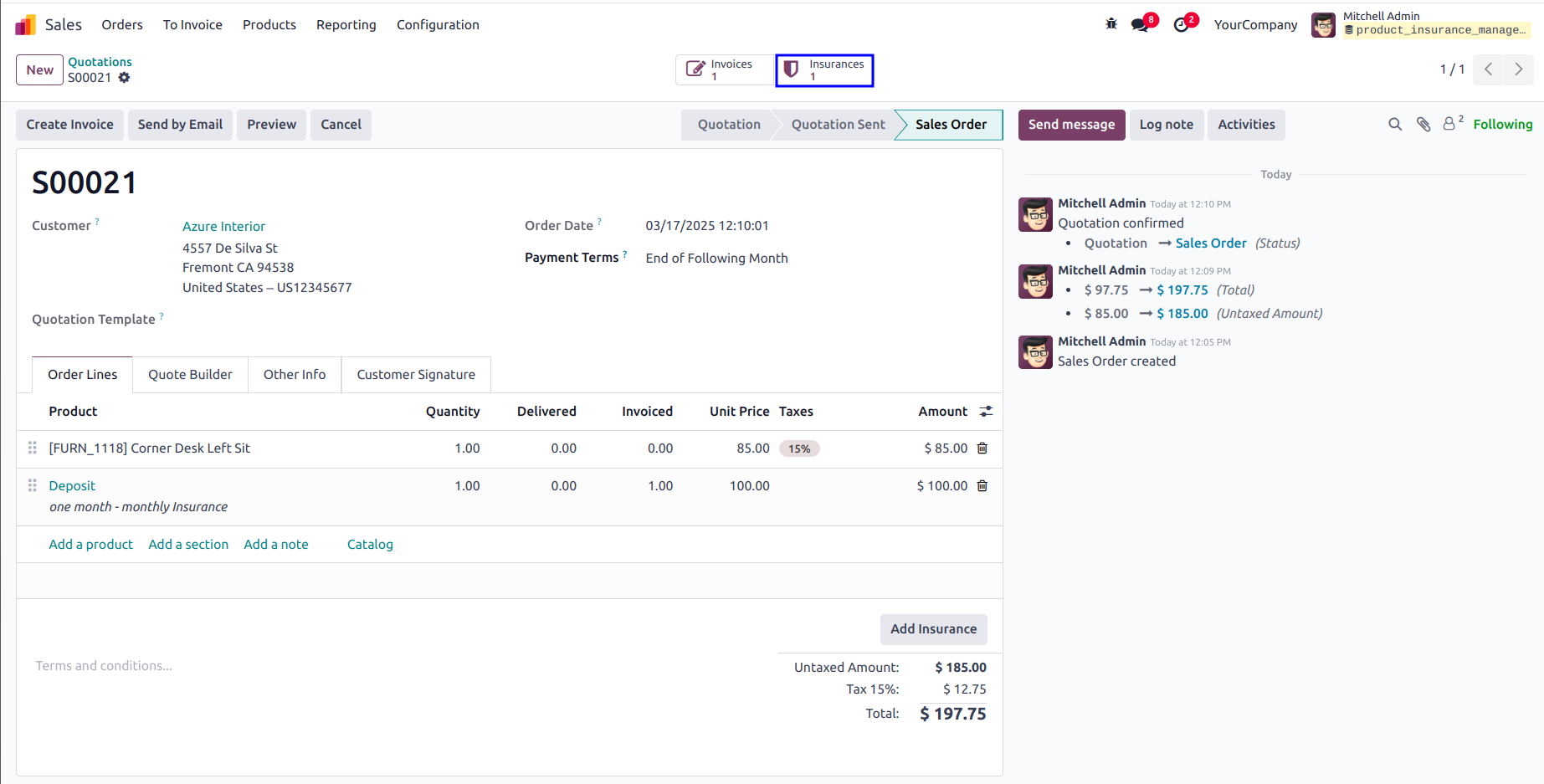Open optional columns settings in order lines
Viewport: 1544px width, 784px height.
point(987,412)
